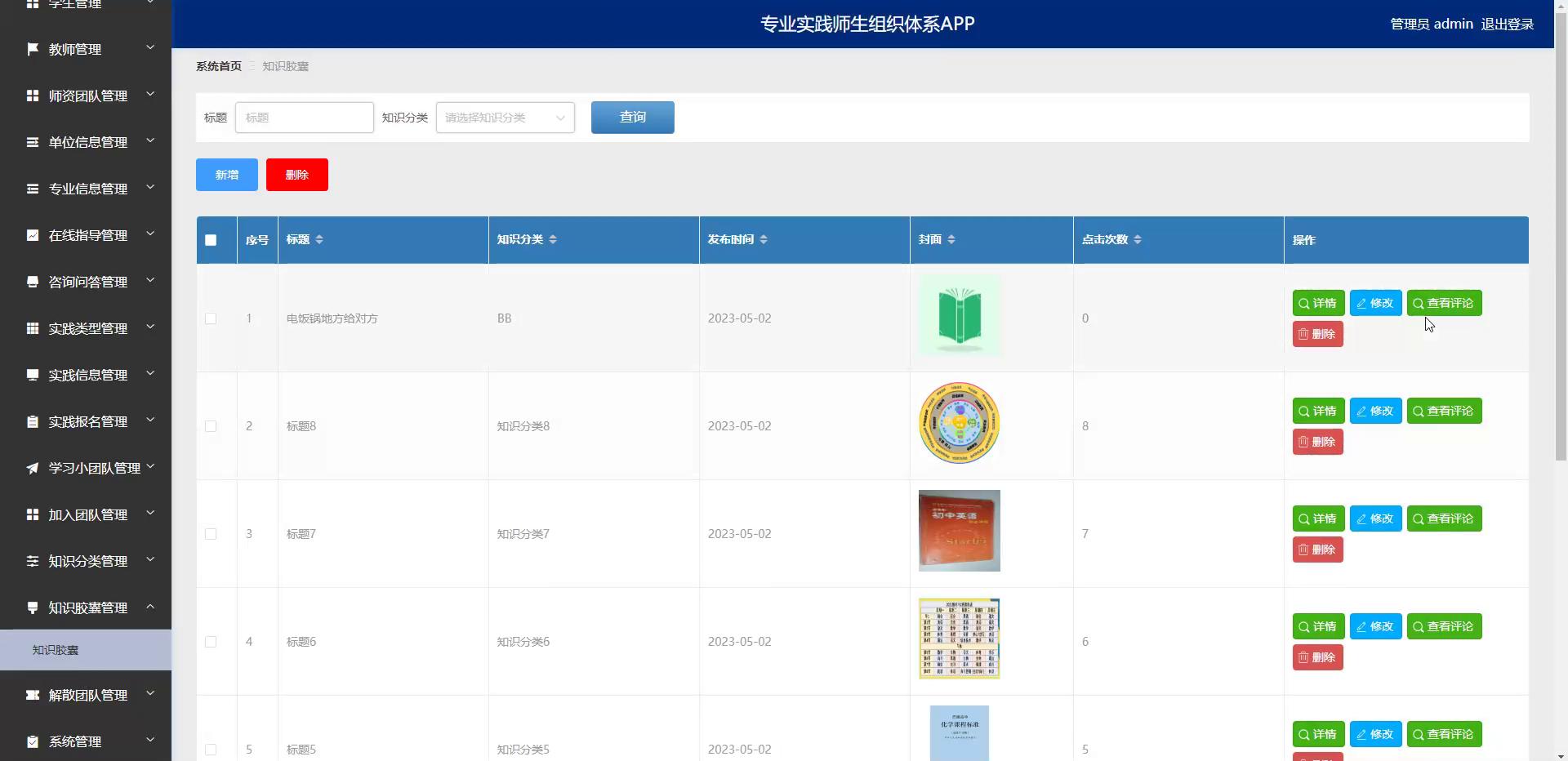The height and width of the screenshot is (761, 1568).
Task: Open circular chart cover thumbnail for 标题8
Action: coord(960,423)
